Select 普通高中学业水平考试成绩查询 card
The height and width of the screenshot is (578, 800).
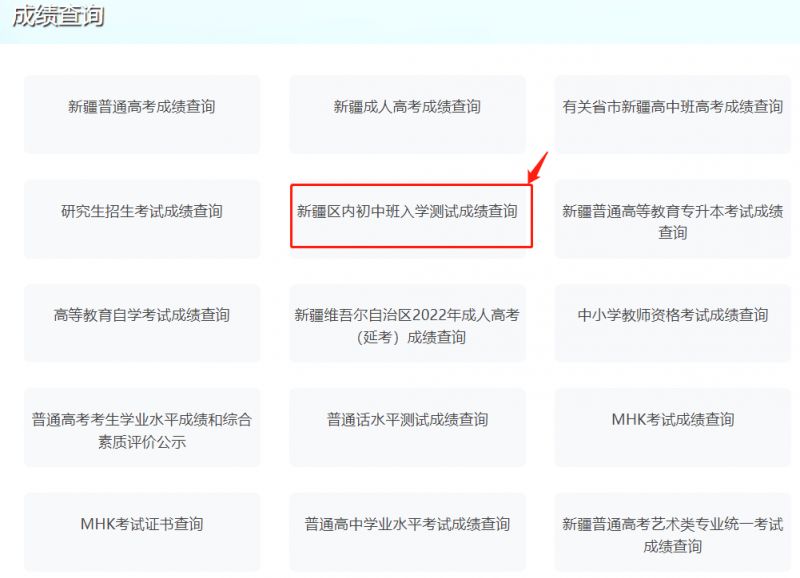pyautogui.click(x=407, y=532)
